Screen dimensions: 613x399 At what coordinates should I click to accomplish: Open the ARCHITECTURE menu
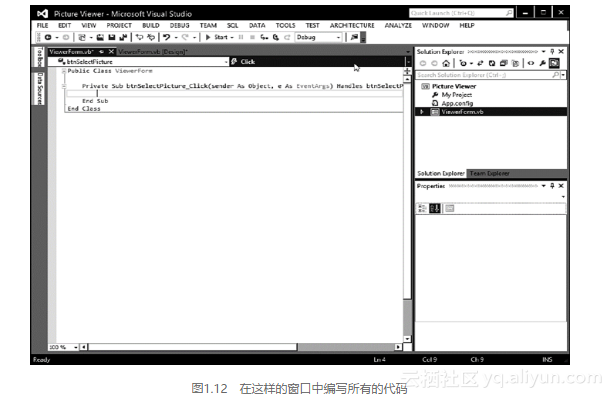[352, 25]
